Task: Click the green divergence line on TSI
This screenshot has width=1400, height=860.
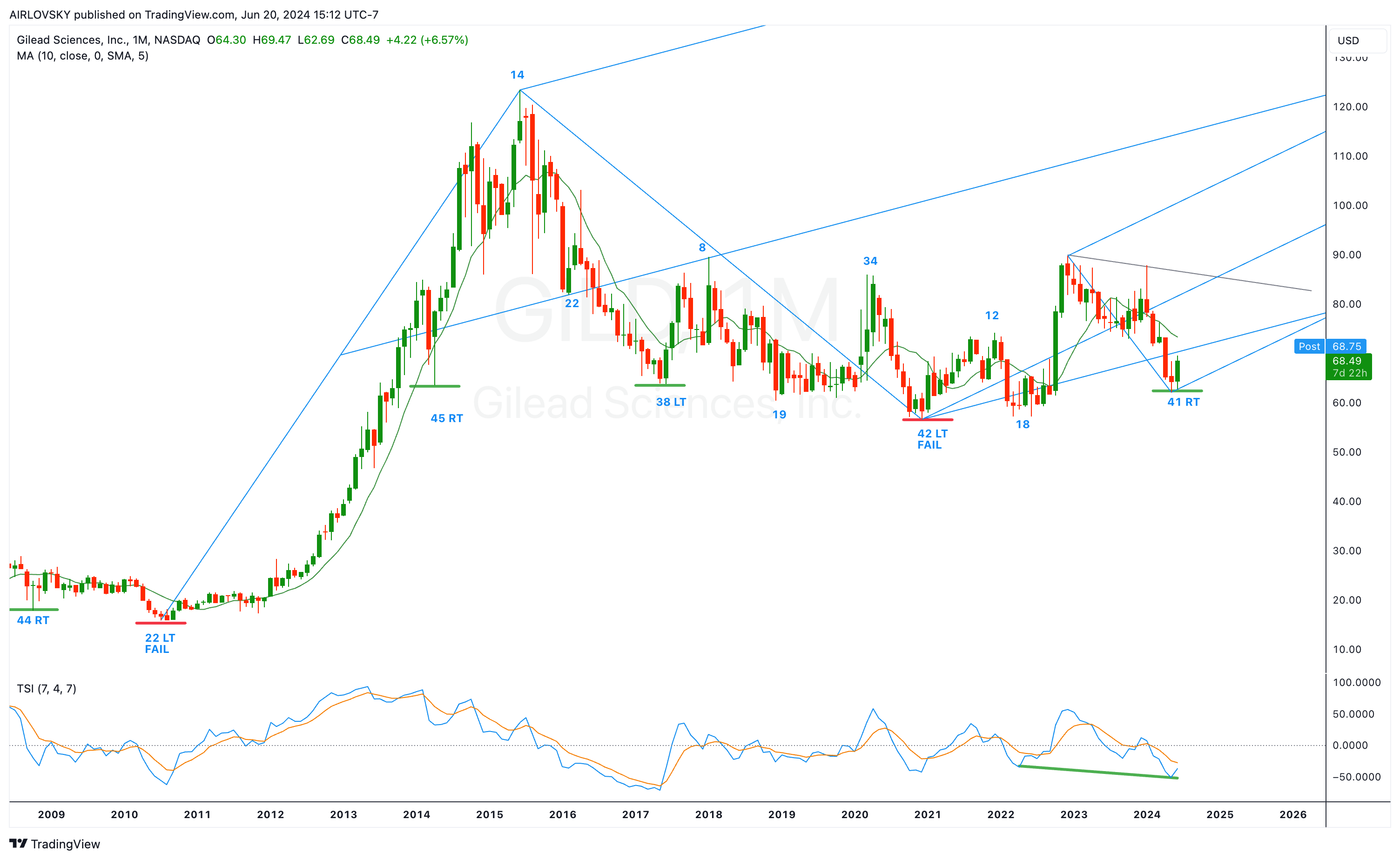Action: point(1098,773)
